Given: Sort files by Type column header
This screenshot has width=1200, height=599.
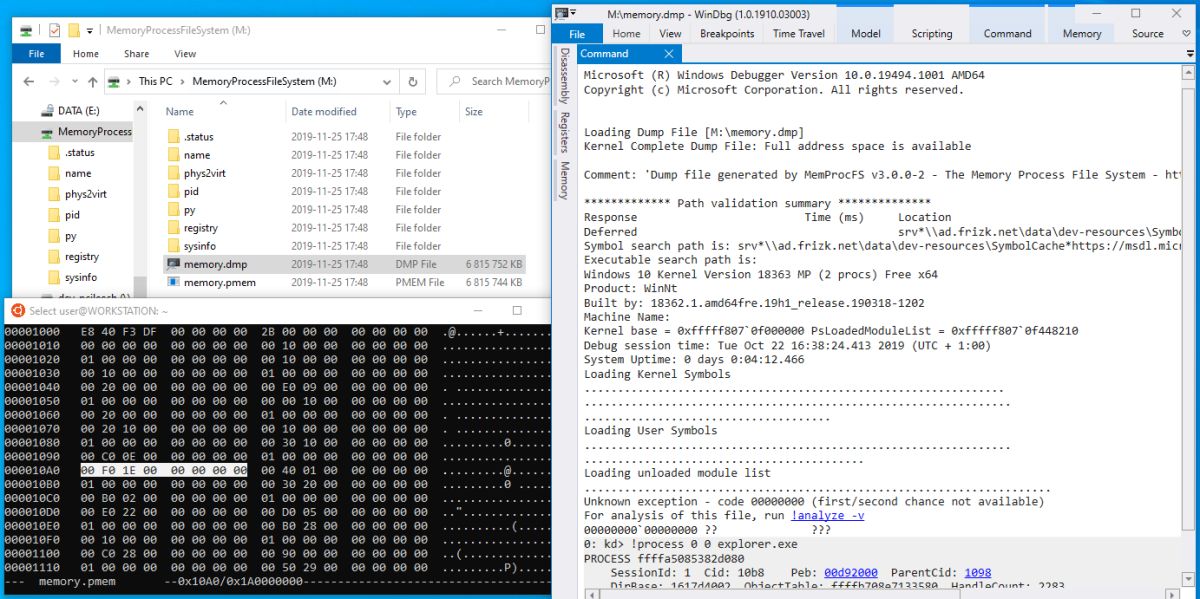Looking at the screenshot, I should pyautogui.click(x=423, y=111).
